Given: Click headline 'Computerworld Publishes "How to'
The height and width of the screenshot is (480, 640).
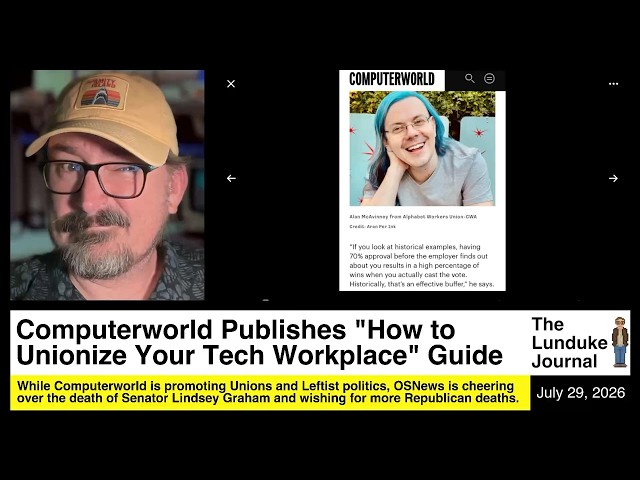Looking at the screenshot, I should (236, 330).
